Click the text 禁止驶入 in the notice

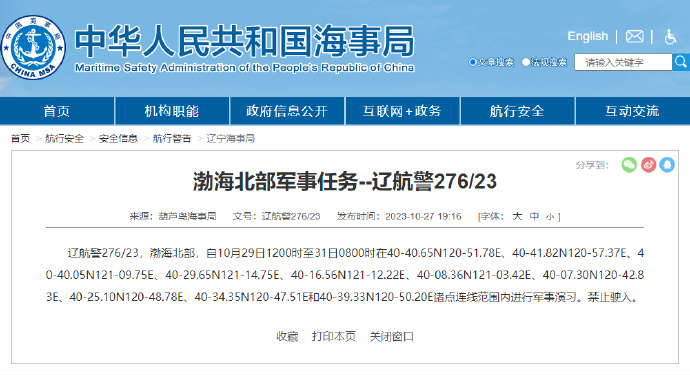pyautogui.click(x=610, y=297)
